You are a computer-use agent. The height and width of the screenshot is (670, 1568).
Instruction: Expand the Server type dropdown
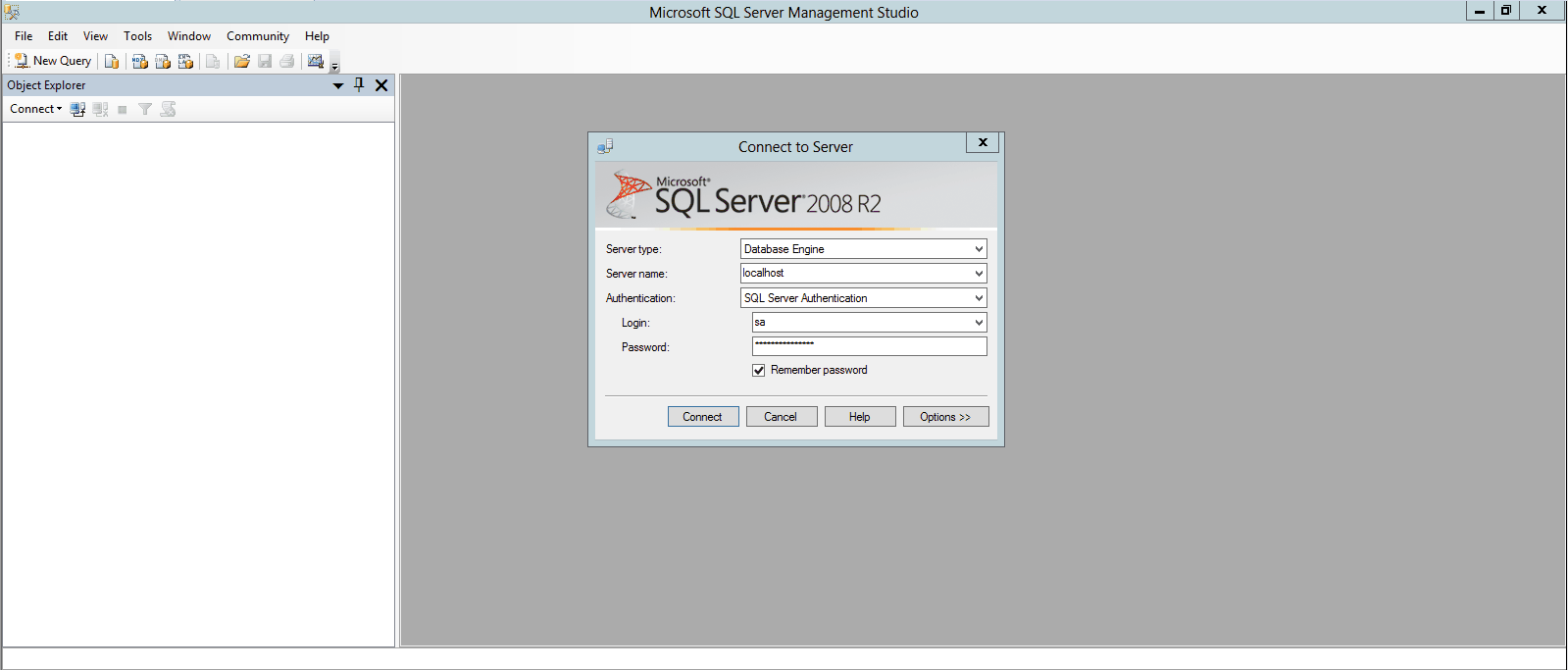coord(978,249)
